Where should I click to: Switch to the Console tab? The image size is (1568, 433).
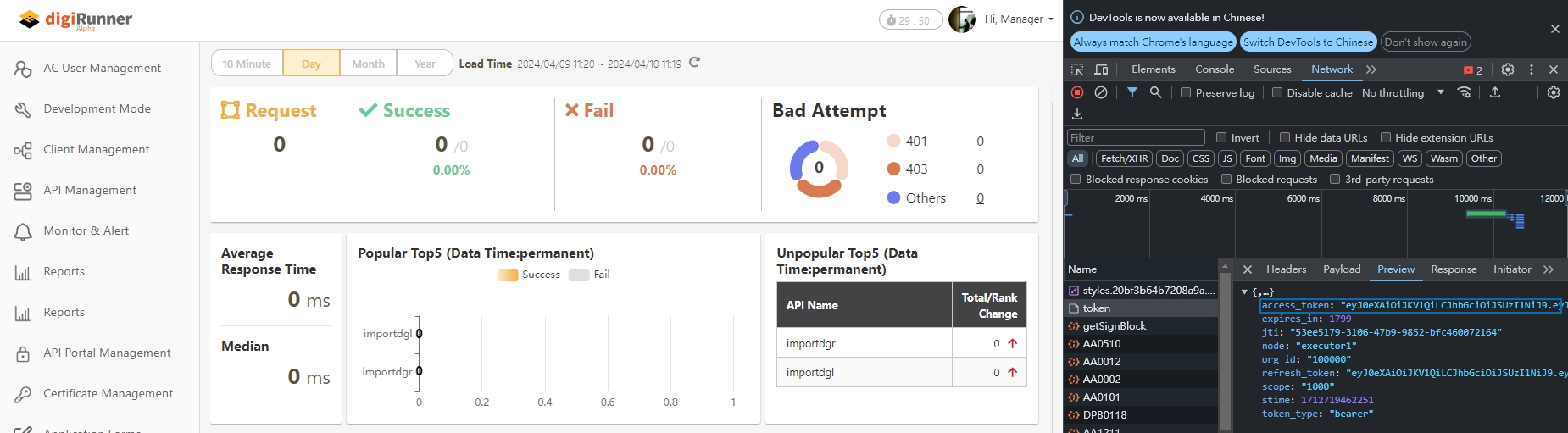1215,69
